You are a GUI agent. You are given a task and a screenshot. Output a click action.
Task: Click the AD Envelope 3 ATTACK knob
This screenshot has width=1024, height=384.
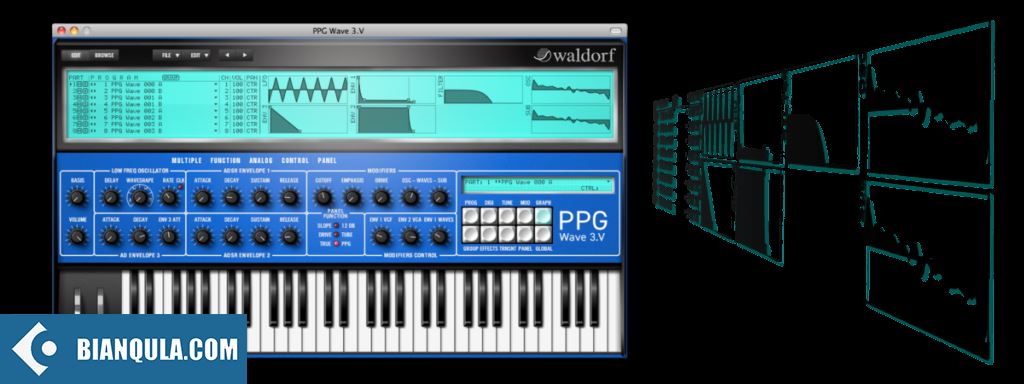pos(111,236)
